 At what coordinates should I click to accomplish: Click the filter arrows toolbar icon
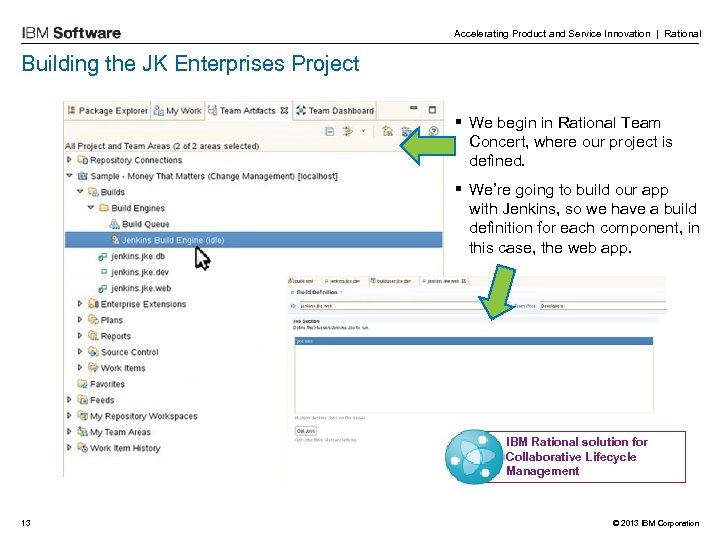pos(348,131)
